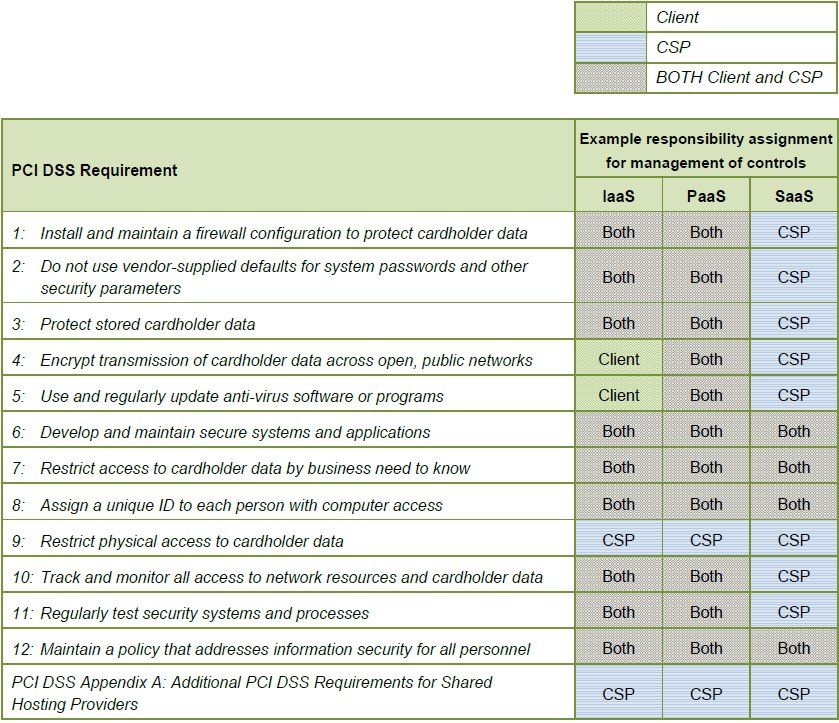Click PaaS 'Both' cell for requirement 10

pos(706,576)
